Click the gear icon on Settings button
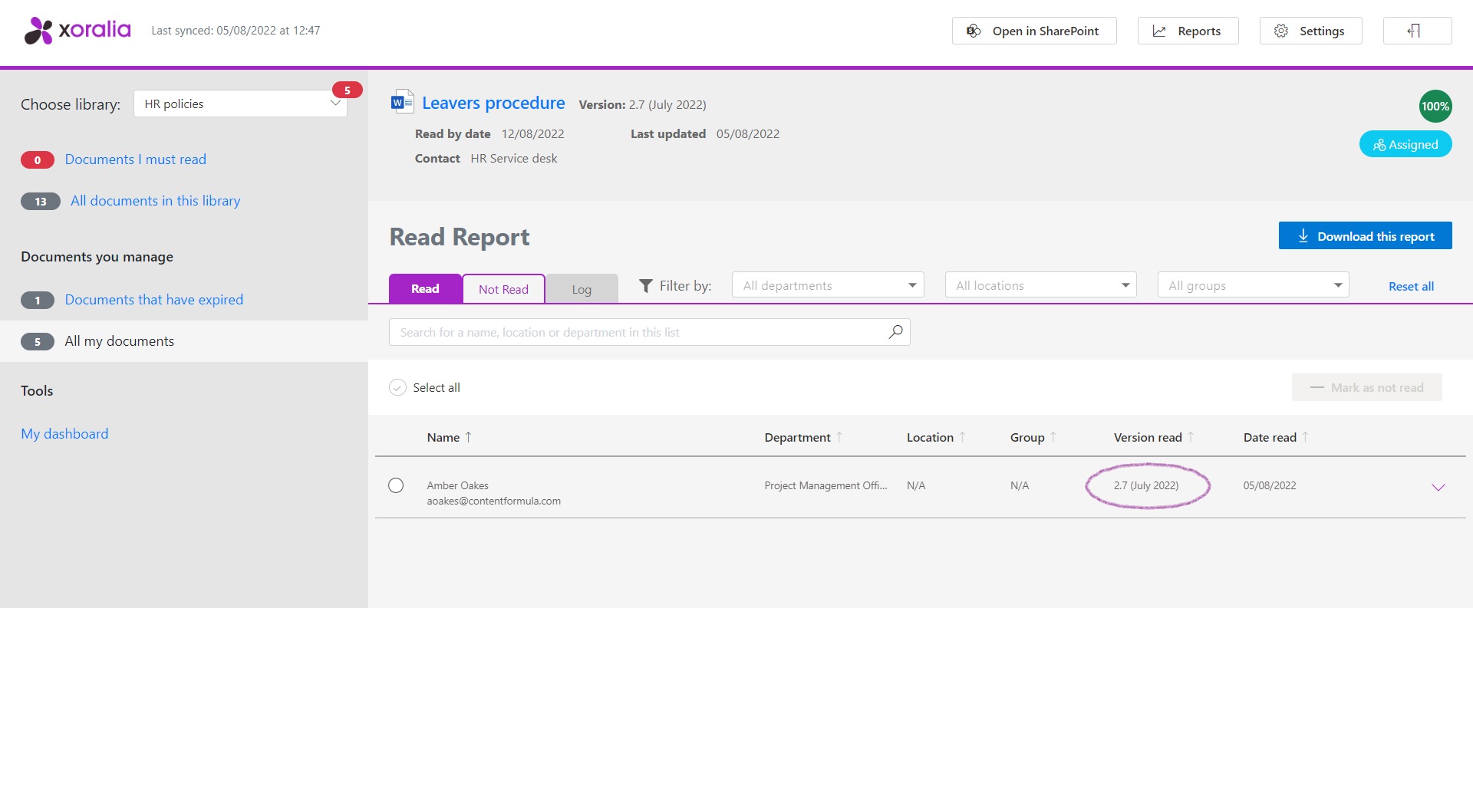Viewport: 1473px width, 812px height. click(1281, 31)
